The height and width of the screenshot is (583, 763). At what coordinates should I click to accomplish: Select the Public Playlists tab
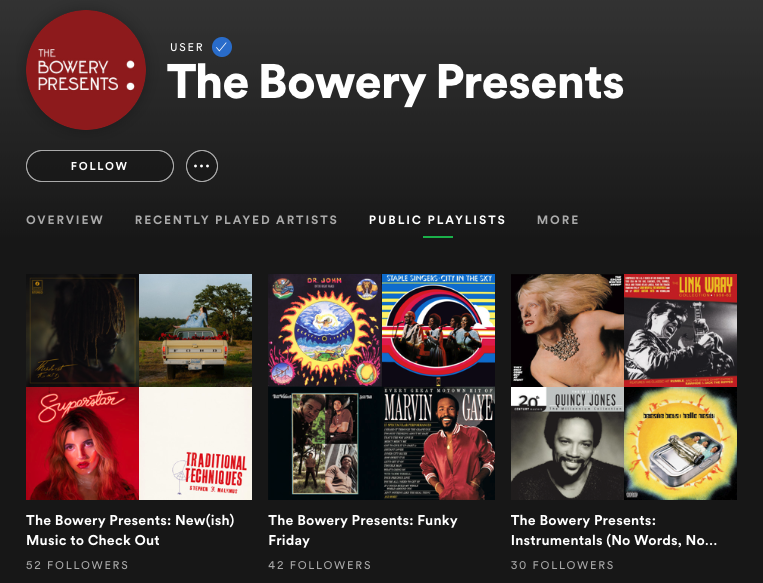(437, 220)
